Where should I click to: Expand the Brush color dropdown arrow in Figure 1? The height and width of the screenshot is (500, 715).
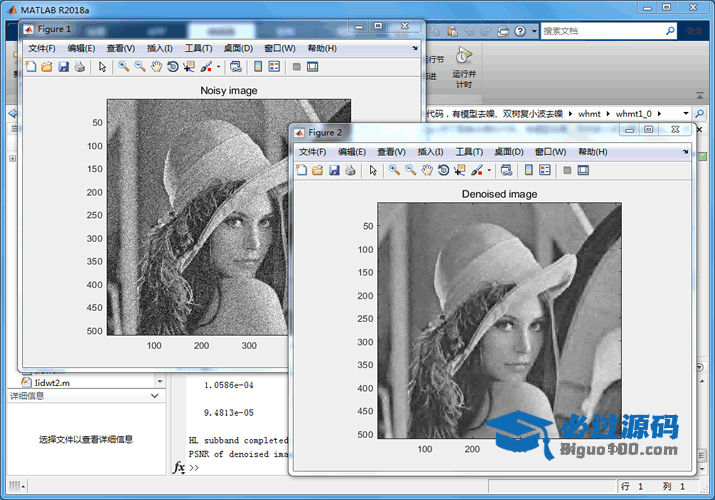pyautogui.click(x=218, y=67)
